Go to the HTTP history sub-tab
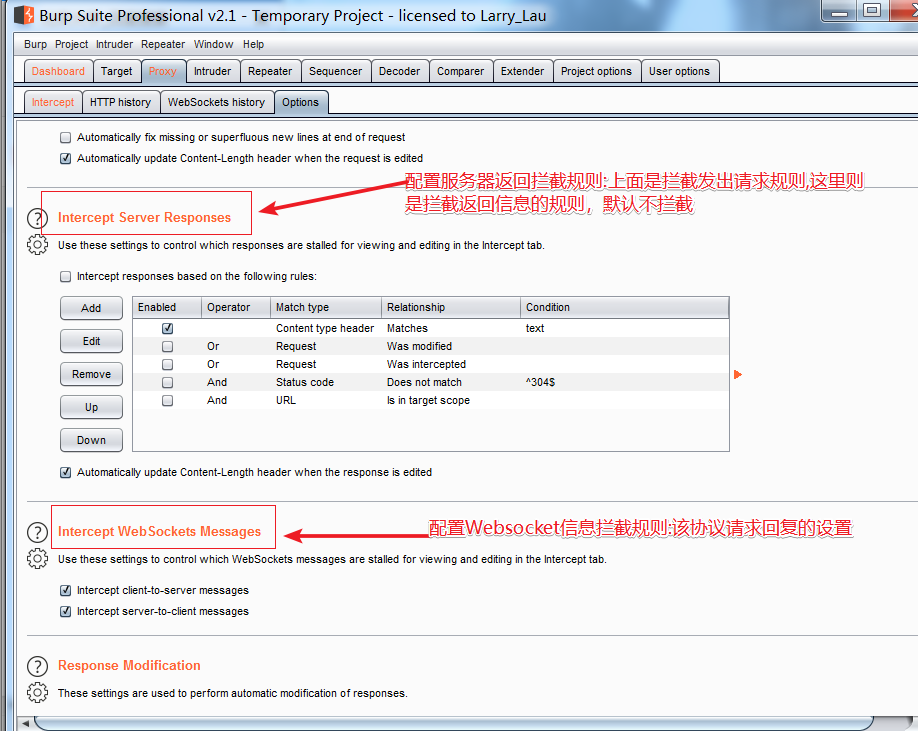The height and width of the screenshot is (731, 918). point(121,102)
